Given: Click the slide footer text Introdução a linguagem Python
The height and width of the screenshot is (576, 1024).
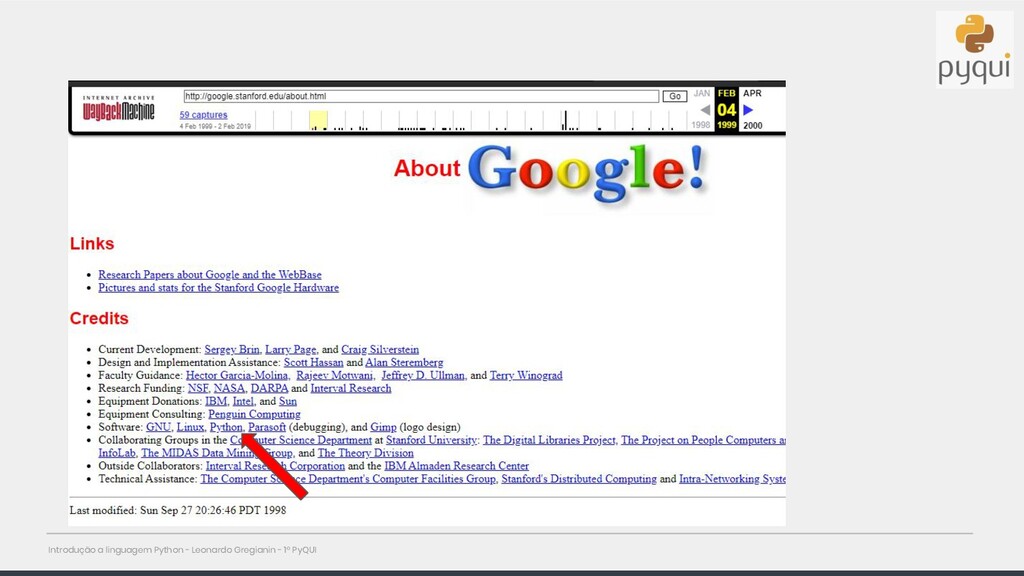Looking at the screenshot, I should [182, 550].
